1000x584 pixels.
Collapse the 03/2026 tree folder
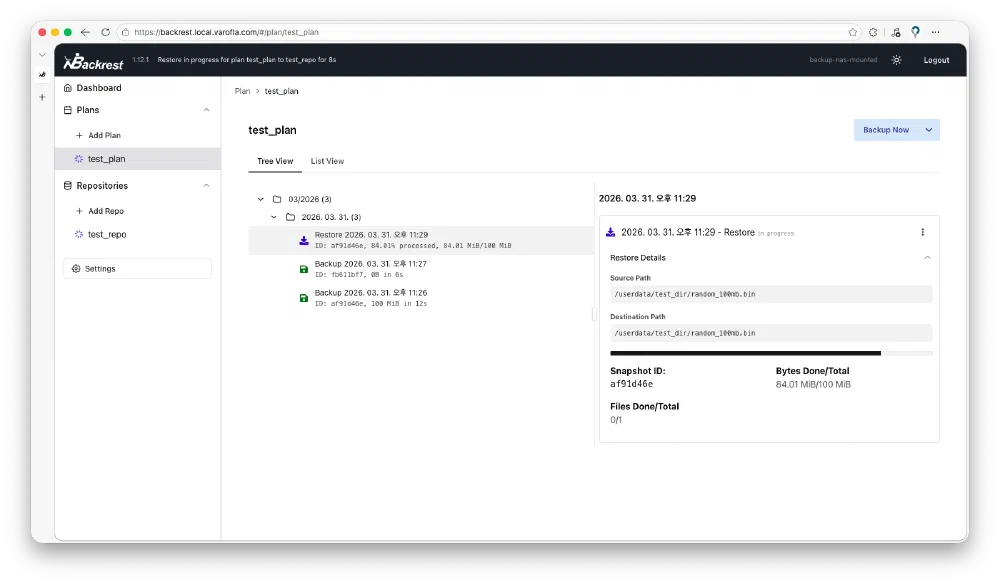(261, 199)
